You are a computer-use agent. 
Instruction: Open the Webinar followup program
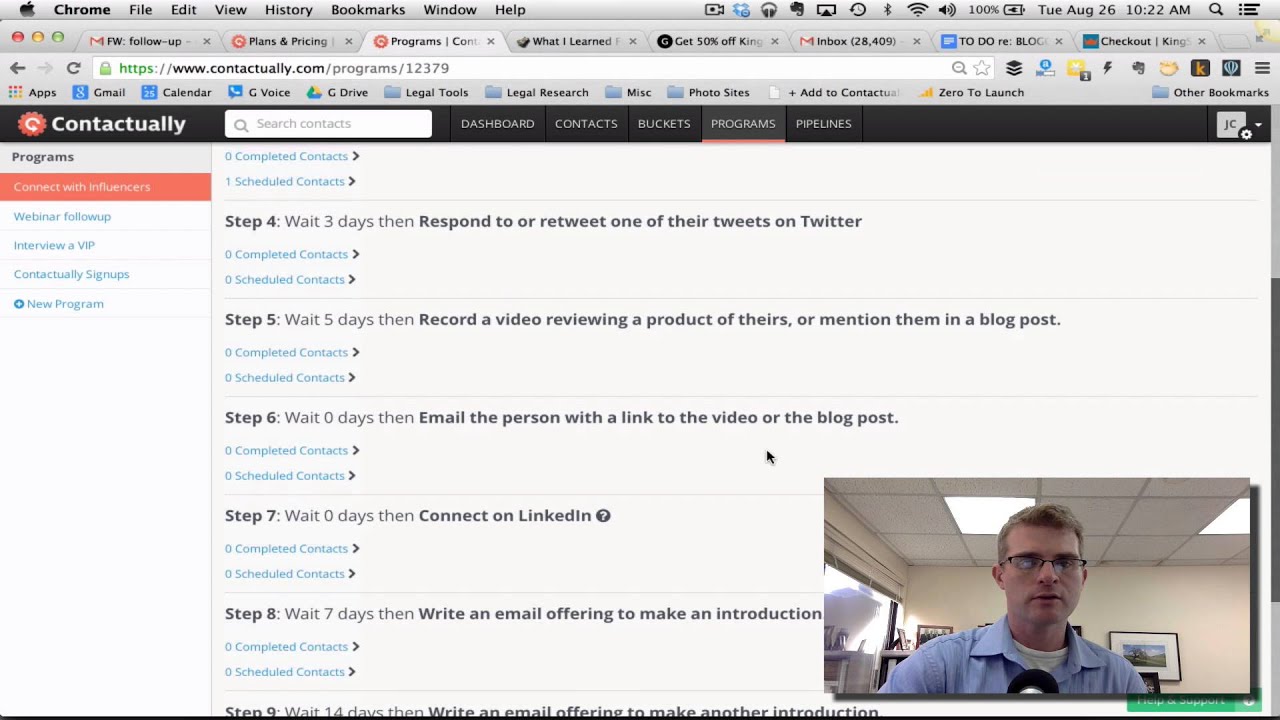tap(62, 216)
